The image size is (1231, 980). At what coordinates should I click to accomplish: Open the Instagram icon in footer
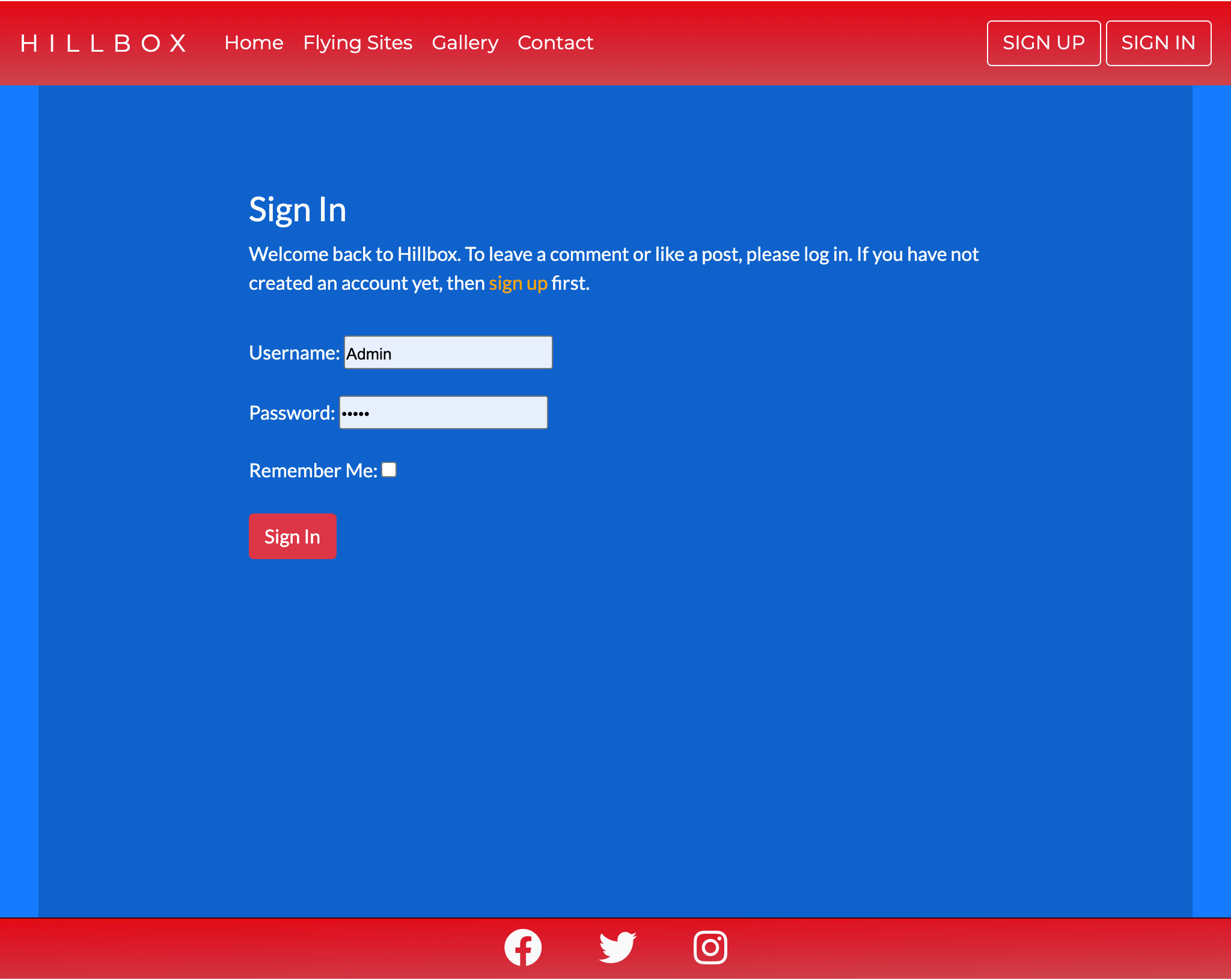click(710, 948)
